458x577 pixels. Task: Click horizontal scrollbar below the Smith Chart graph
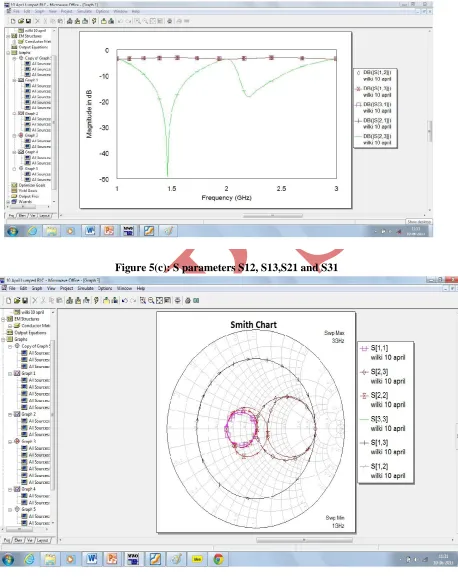304,540
